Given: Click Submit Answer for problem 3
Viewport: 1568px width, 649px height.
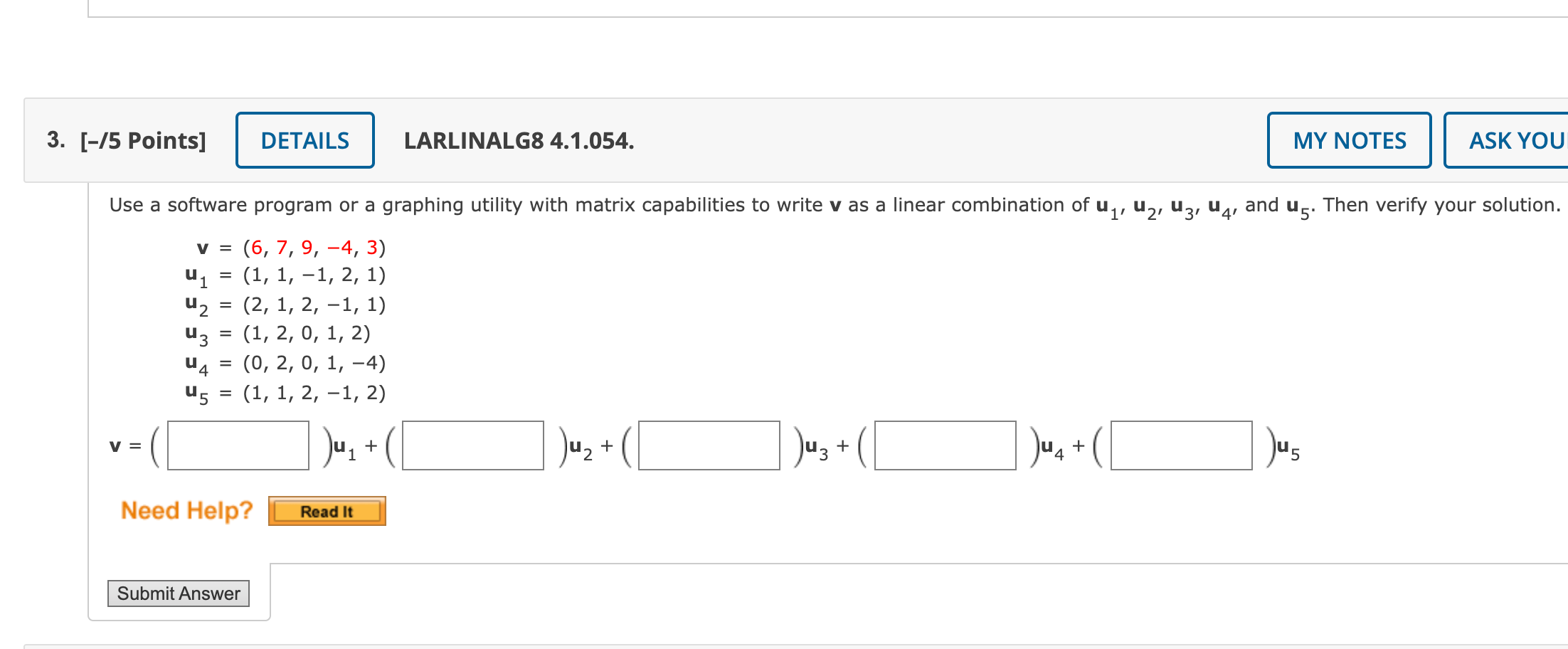Looking at the screenshot, I should (x=178, y=593).
